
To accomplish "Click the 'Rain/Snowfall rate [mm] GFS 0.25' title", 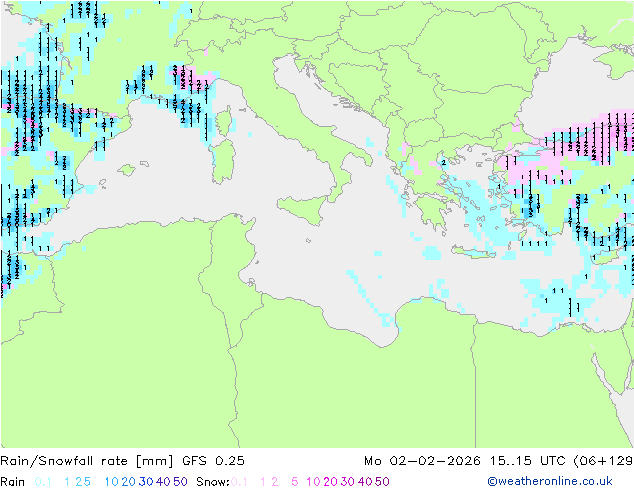I will [x=122, y=461].
